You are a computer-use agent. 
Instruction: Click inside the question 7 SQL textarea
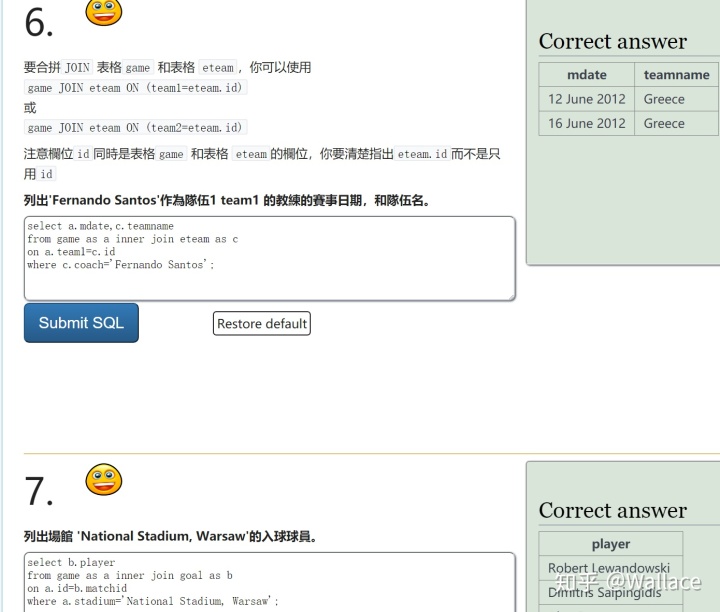pos(270,582)
